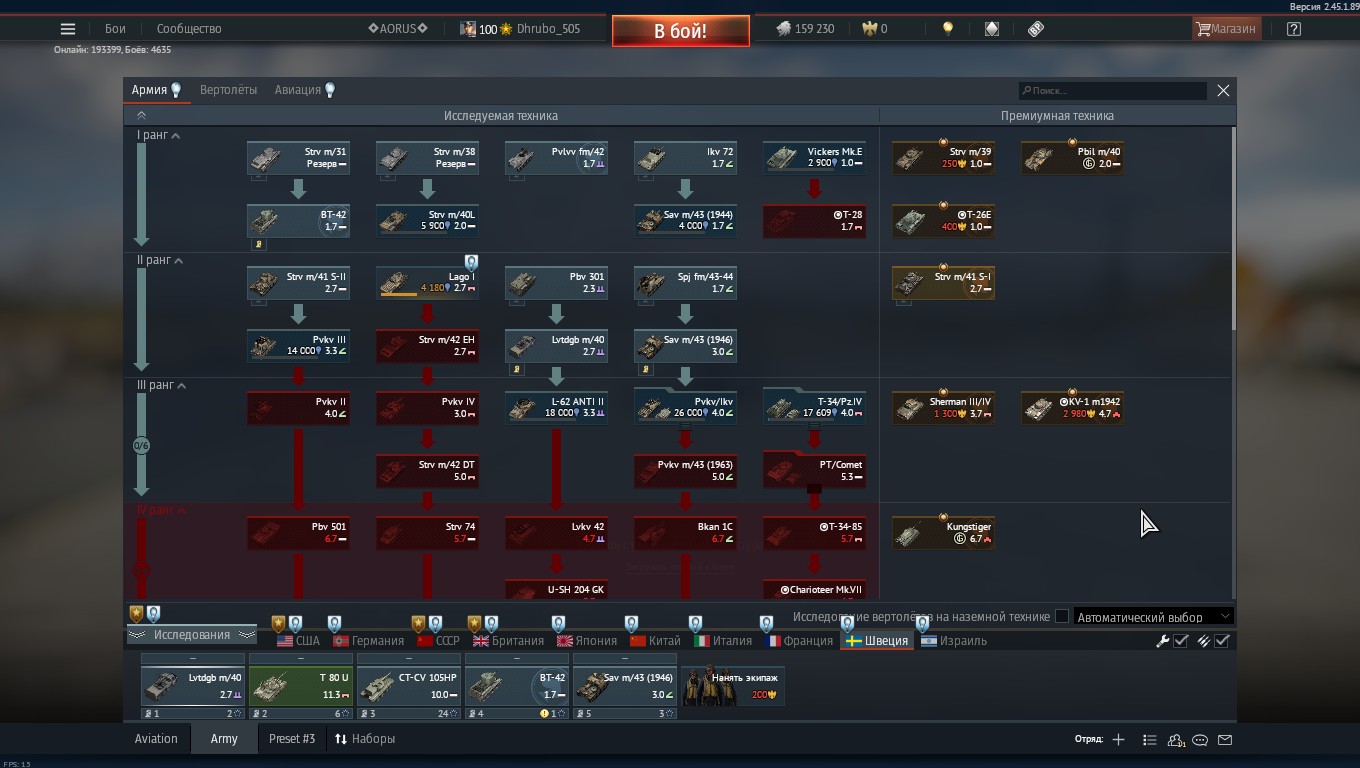Select the locked Strv 74 vehicle
Screen dimensions: 1360x768
tap(427, 533)
